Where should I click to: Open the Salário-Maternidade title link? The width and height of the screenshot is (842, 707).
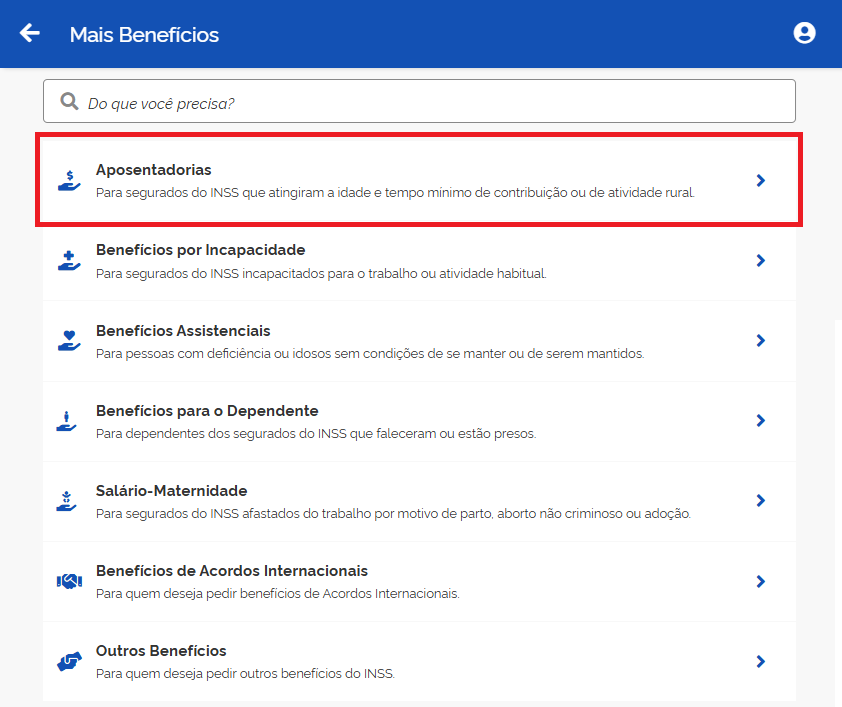(x=172, y=491)
